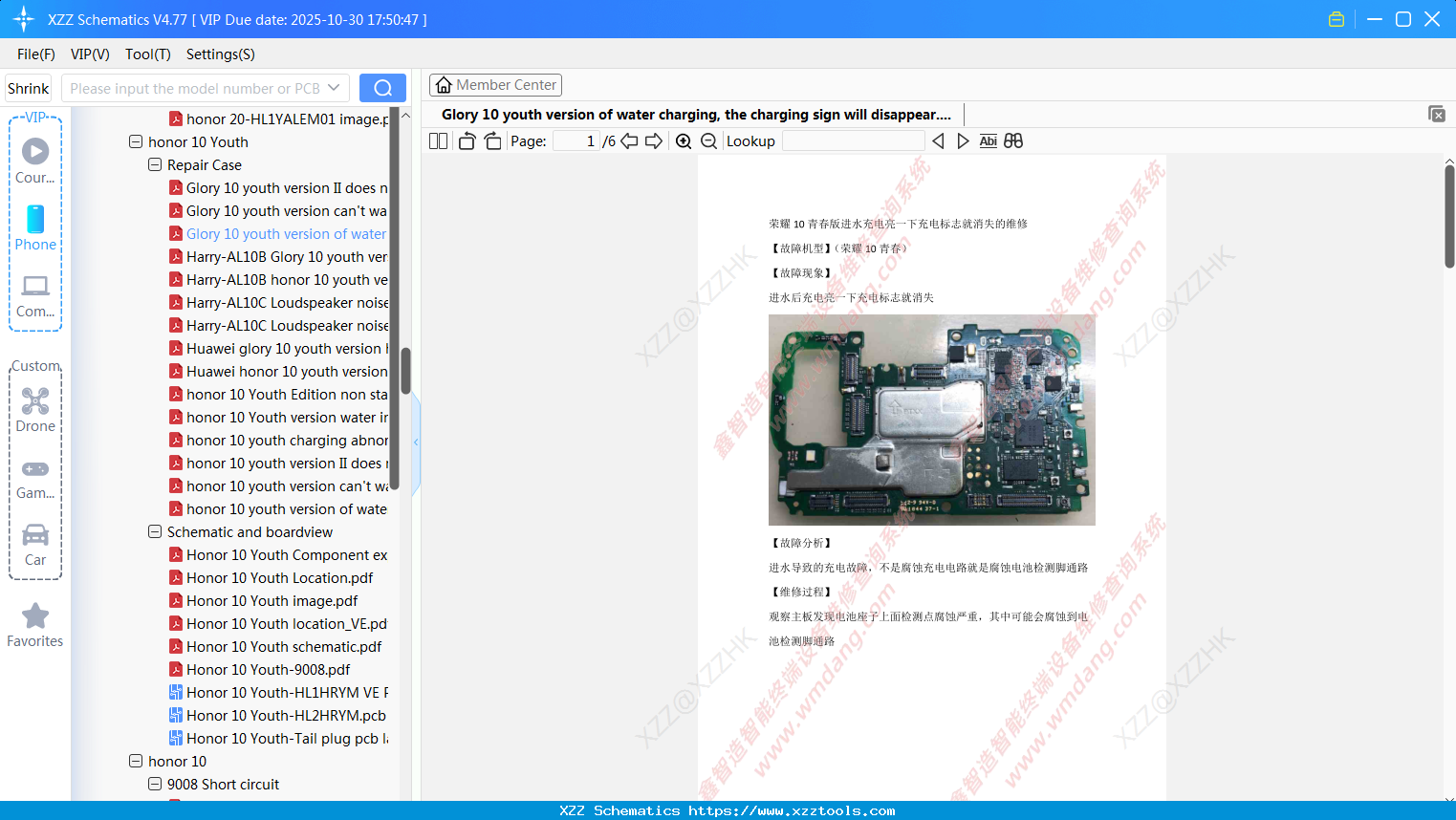Collapse the honor 10 Youth node
The height and width of the screenshot is (820, 1456).
(136, 141)
